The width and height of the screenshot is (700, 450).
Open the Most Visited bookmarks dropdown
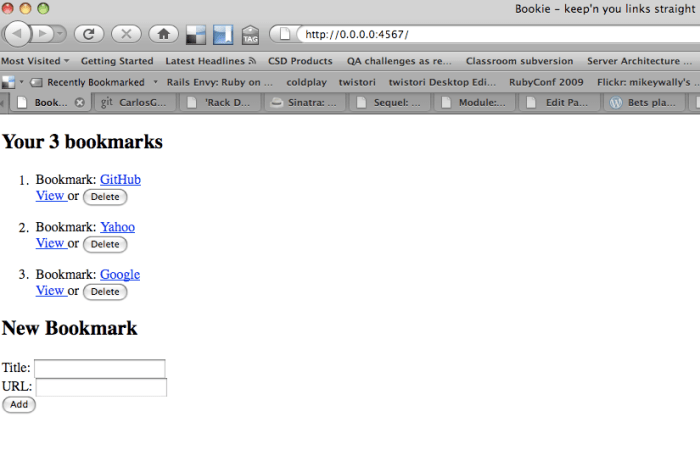click(x=35, y=61)
